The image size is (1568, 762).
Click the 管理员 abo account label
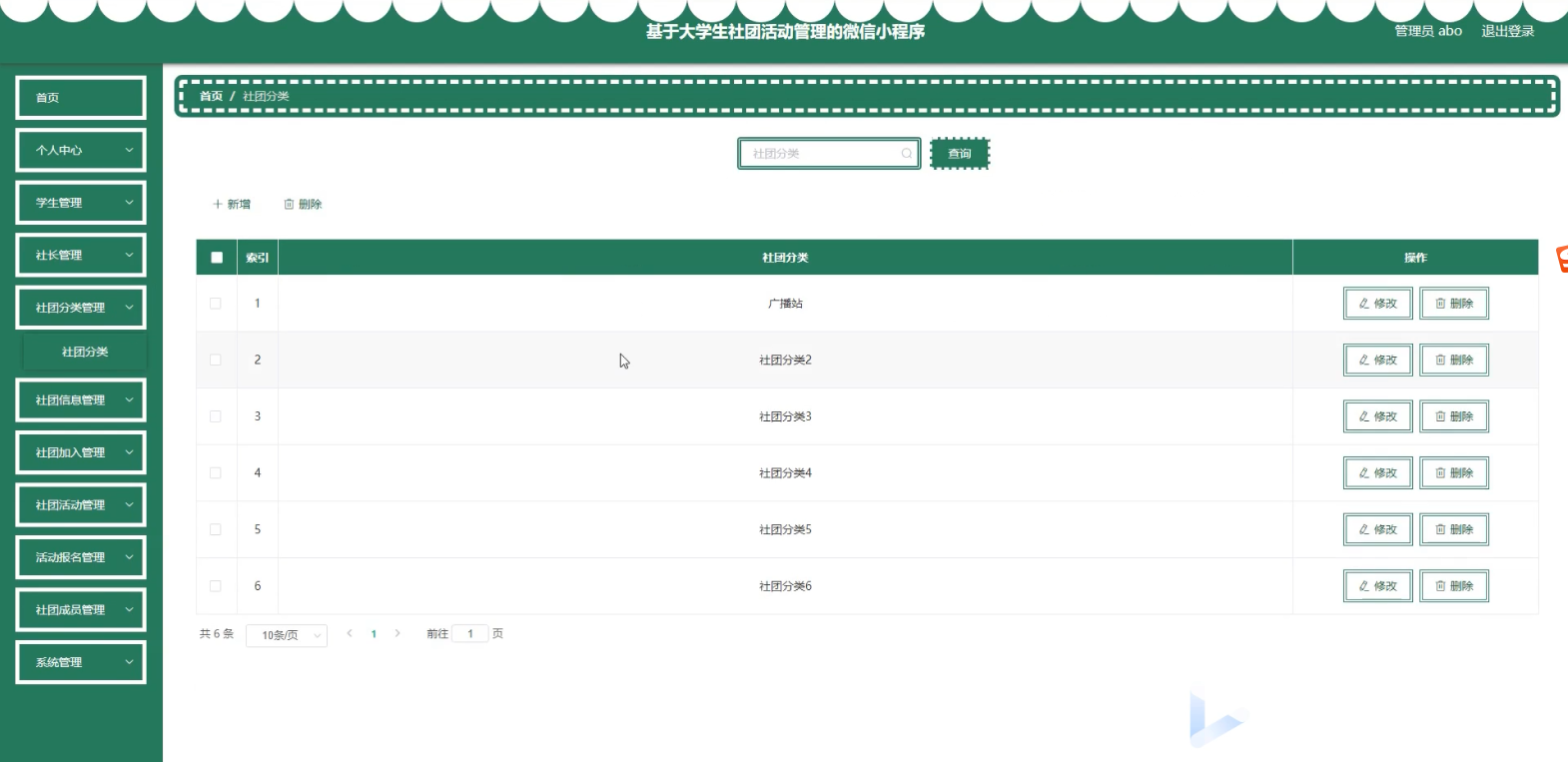pos(1428,31)
